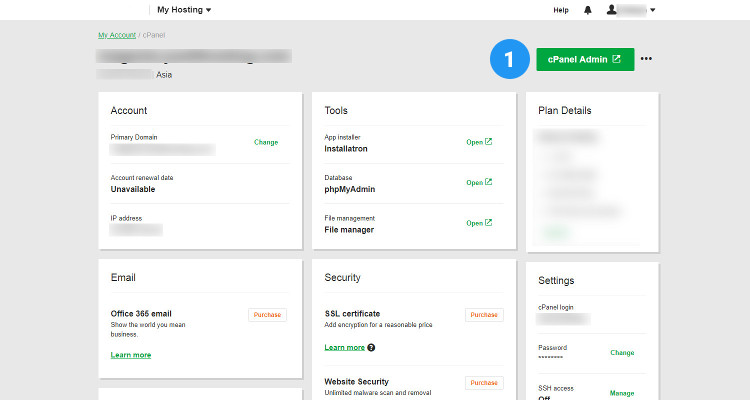Manage SSH access setting
The height and width of the screenshot is (400, 750).
[x=622, y=393]
